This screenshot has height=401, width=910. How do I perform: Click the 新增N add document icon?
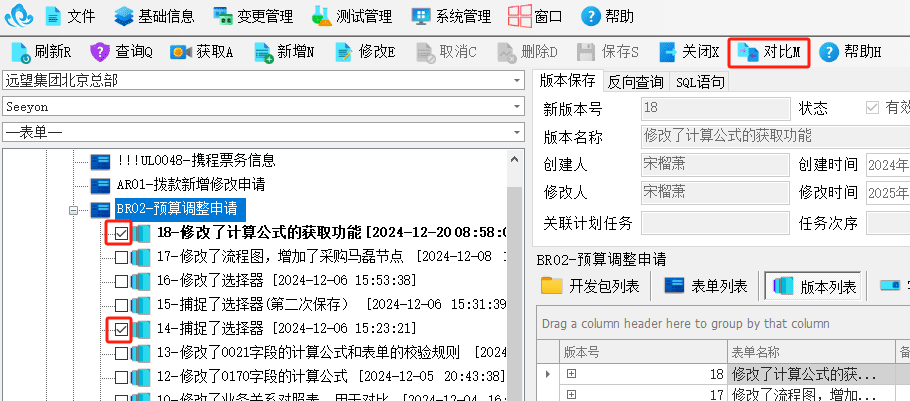pyautogui.click(x=264, y=52)
